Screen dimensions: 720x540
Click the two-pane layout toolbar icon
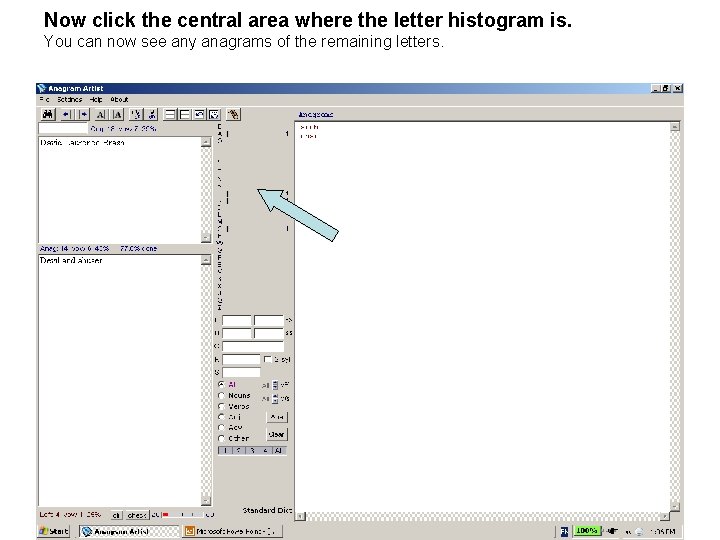pyautogui.click(x=185, y=114)
